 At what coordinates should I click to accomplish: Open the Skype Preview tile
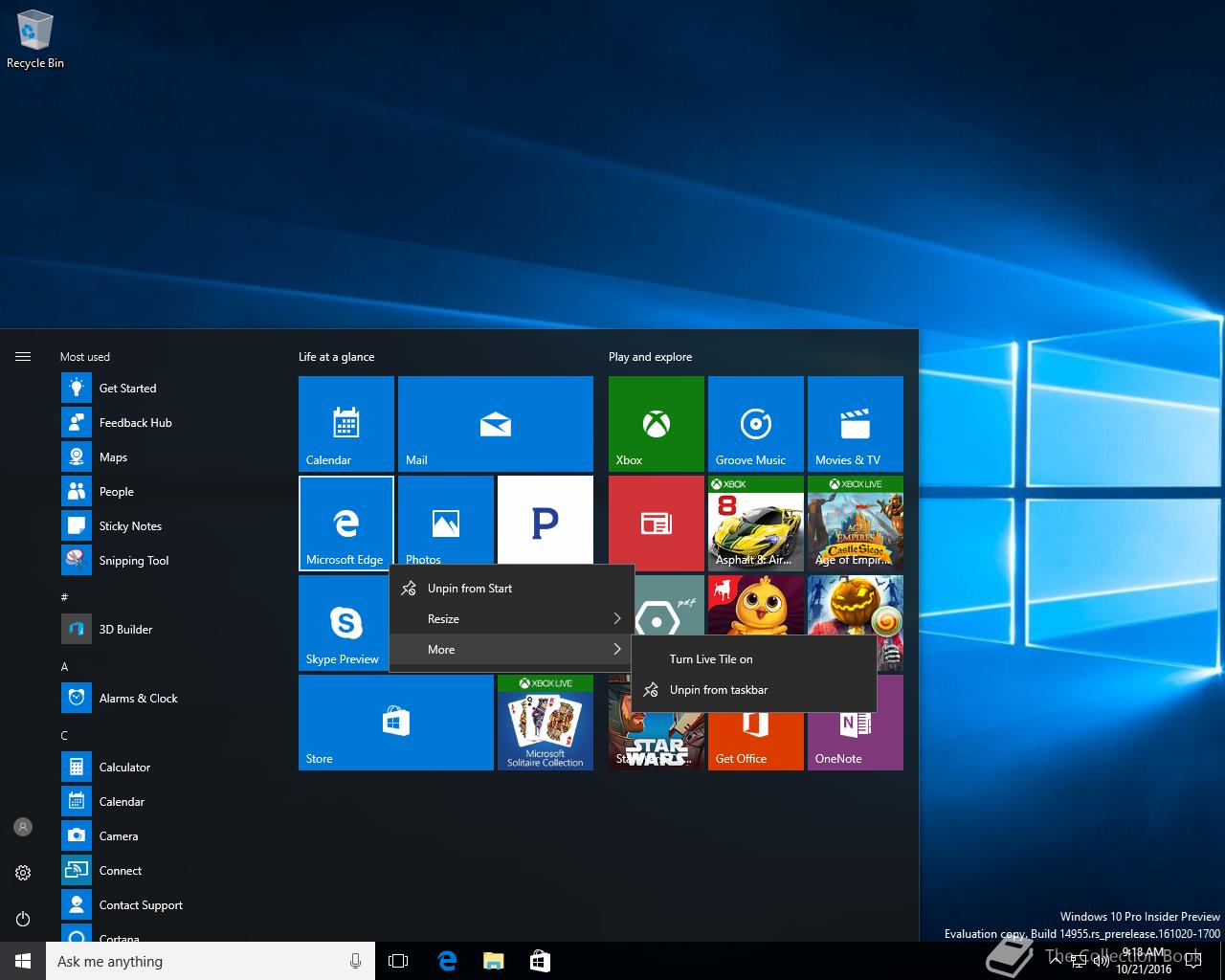(344, 622)
